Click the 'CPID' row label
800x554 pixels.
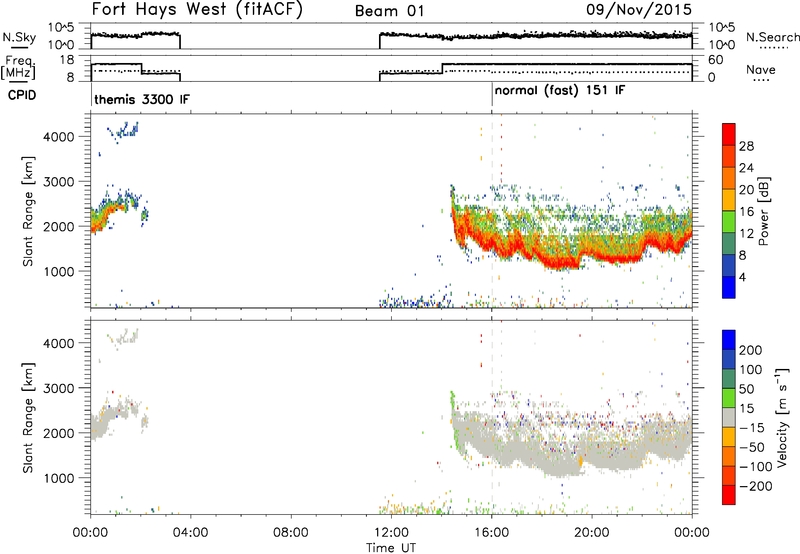[22, 95]
